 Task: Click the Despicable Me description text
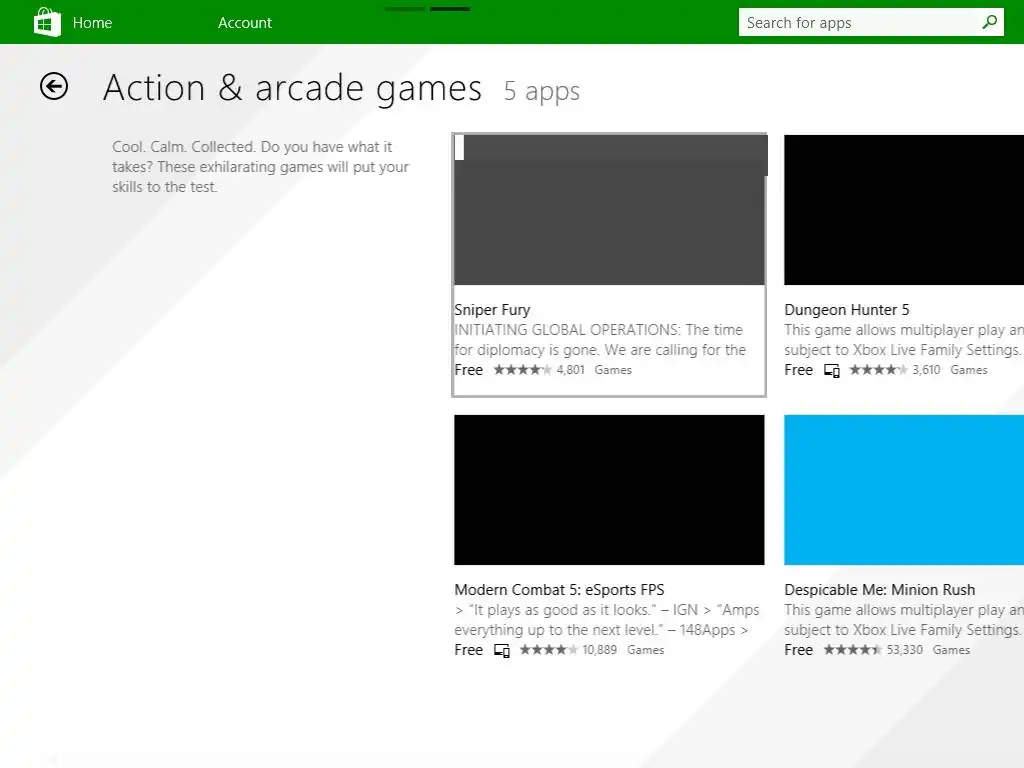tap(904, 620)
